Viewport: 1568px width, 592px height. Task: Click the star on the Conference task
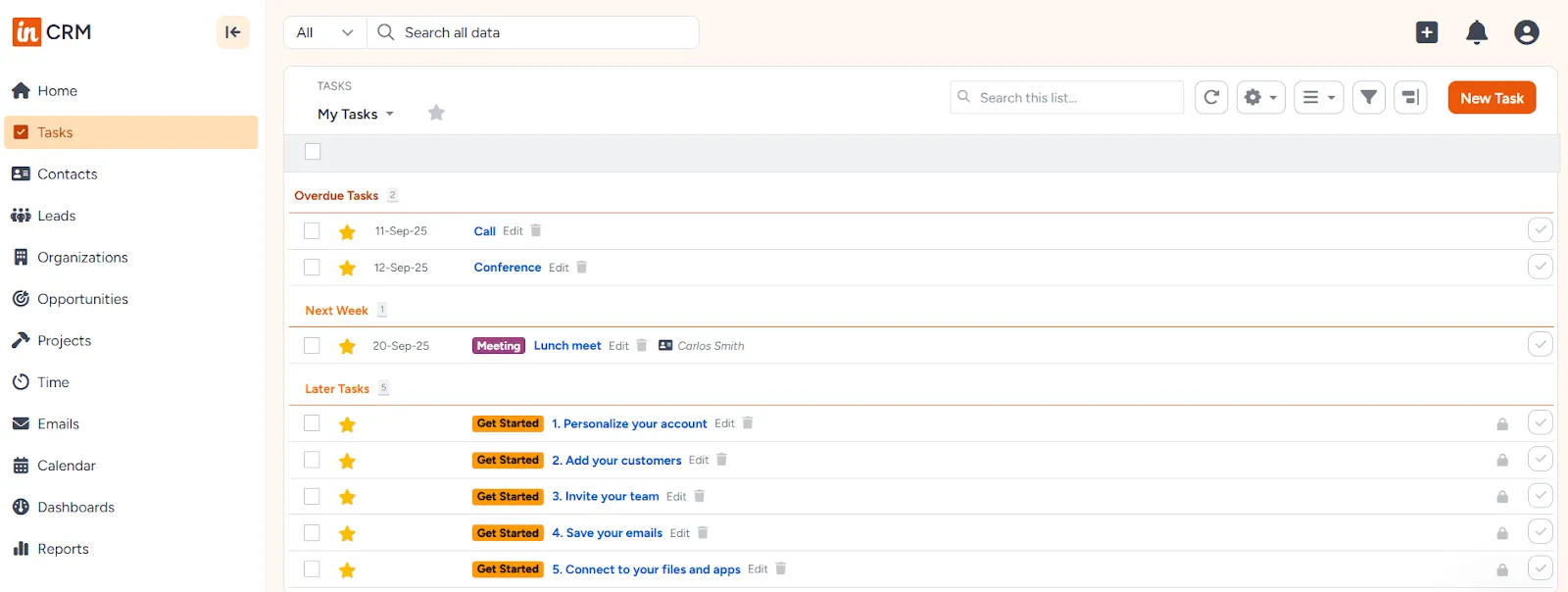click(347, 268)
